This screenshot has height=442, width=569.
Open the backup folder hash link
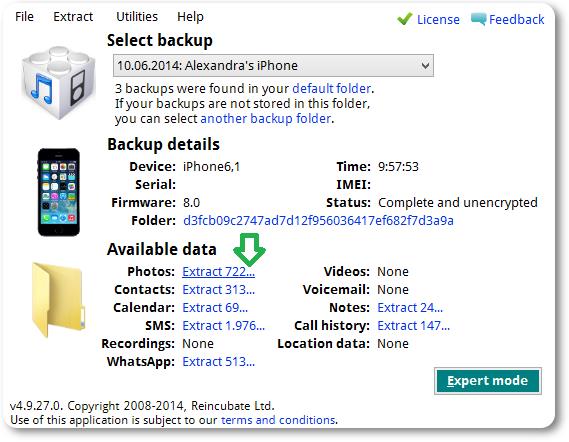318,221
